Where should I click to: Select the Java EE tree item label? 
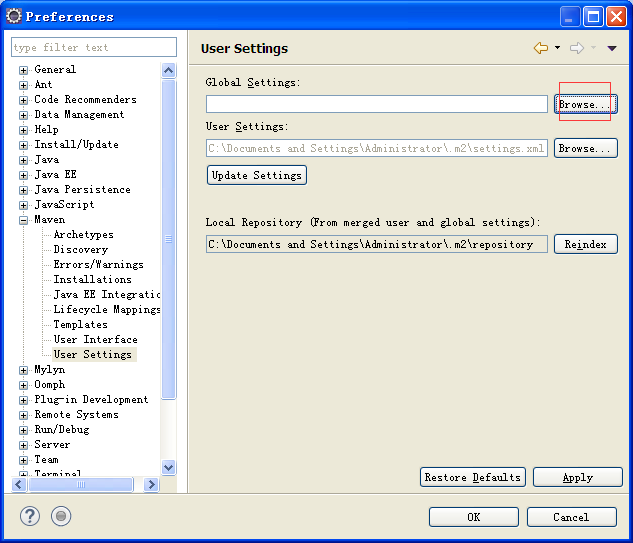[55, 174]
